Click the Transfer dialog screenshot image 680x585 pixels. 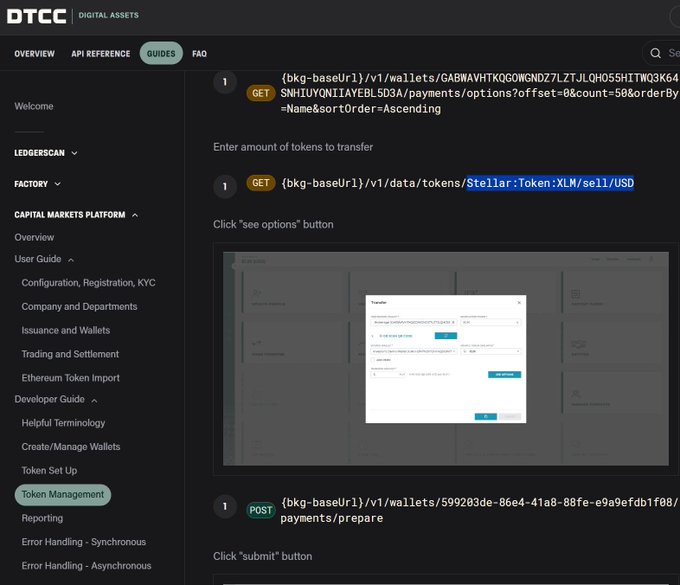click(446, 359)
